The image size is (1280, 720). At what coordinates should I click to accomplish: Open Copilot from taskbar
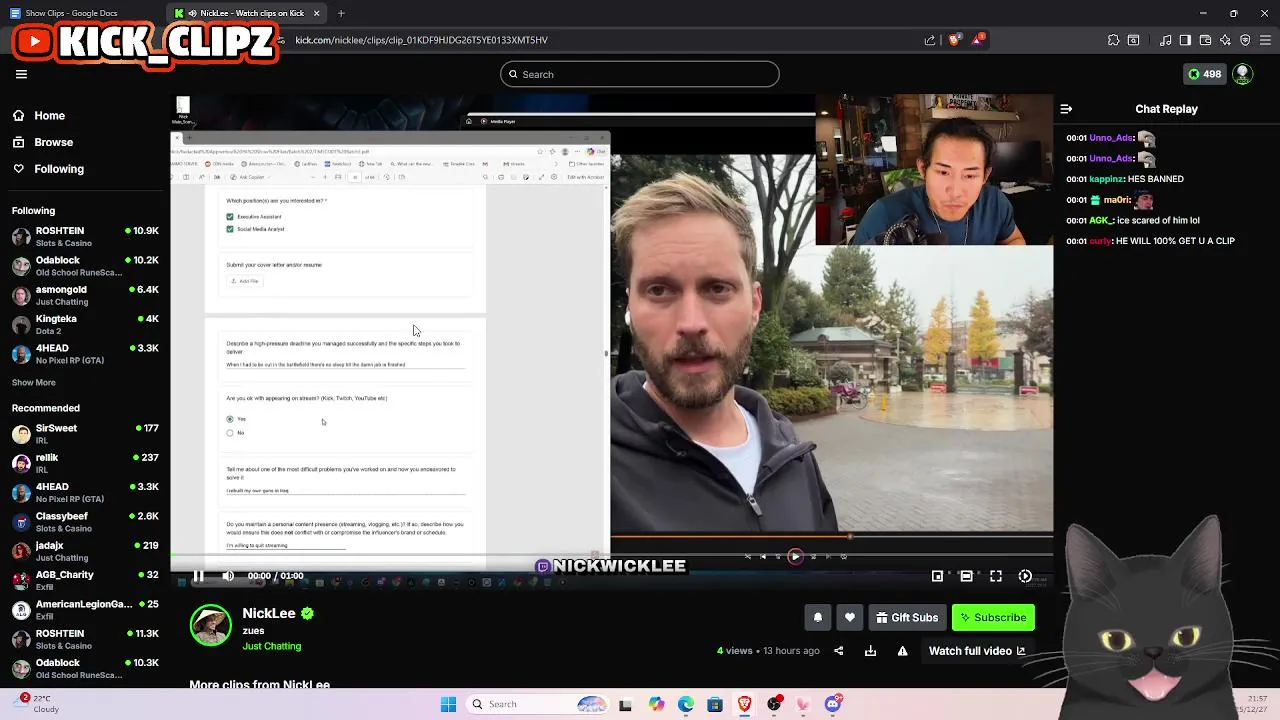coord(656,704)
